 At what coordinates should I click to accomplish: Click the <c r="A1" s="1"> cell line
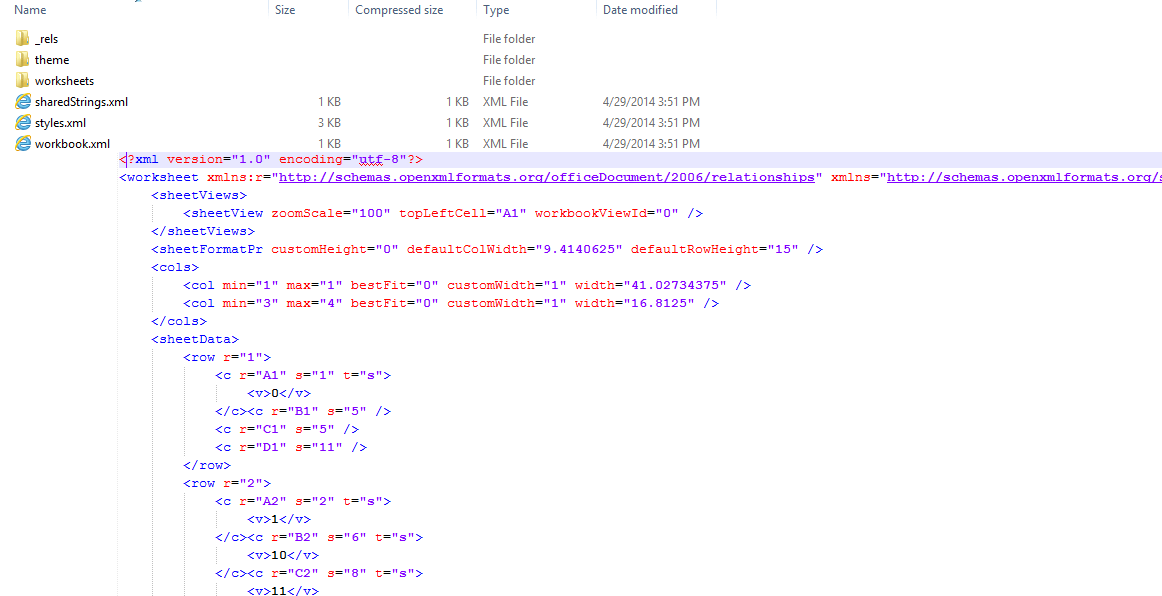pyautogui.click(x=302, y=375)
